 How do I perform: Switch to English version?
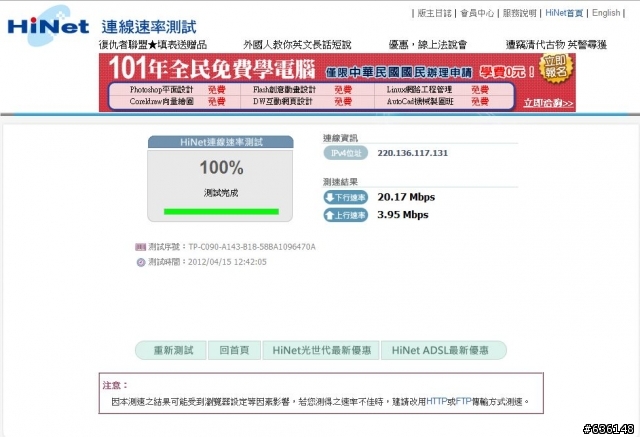point(606,14)
